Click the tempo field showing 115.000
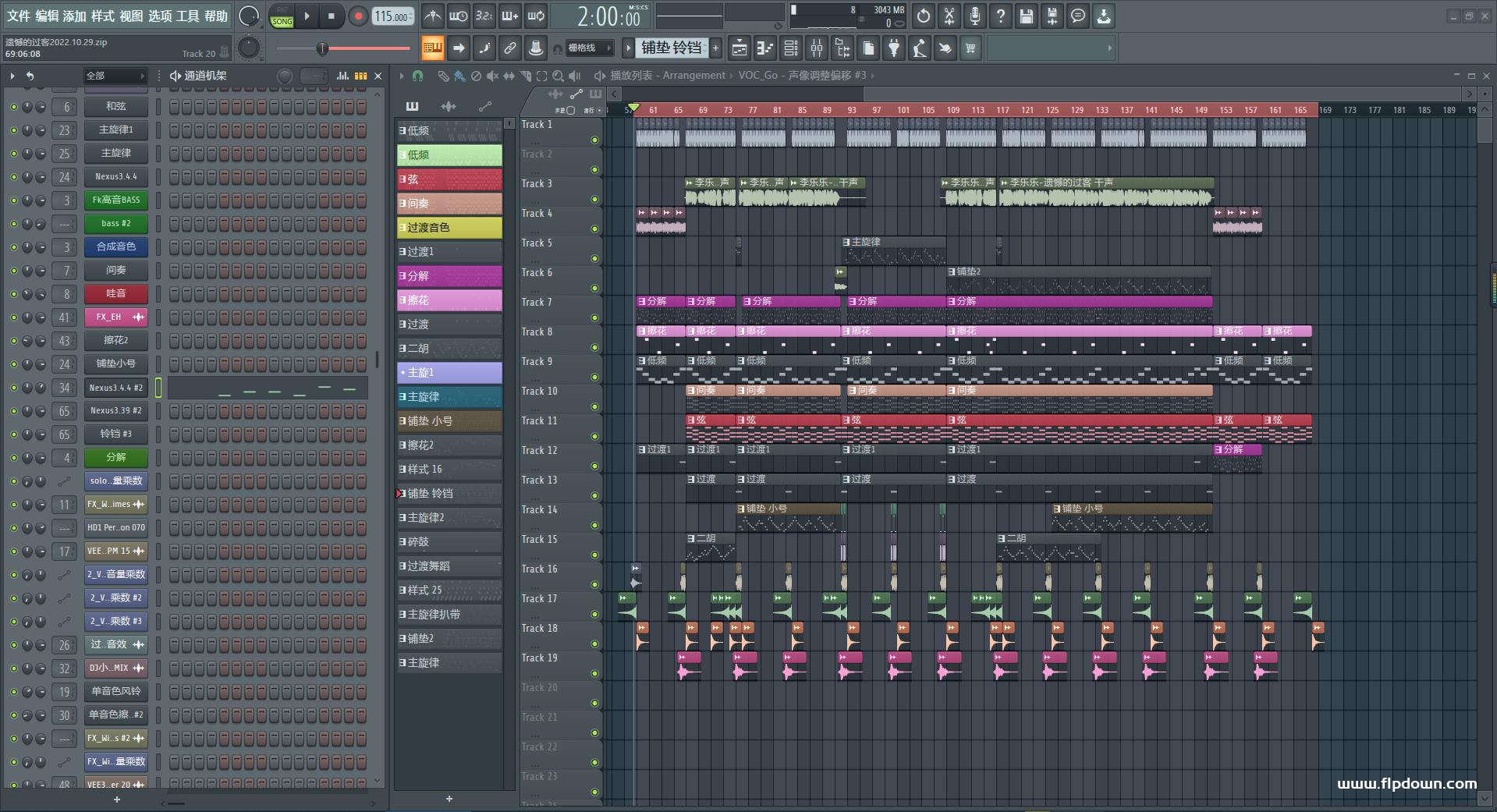1497x812 pixels. [x=393, y=16]
